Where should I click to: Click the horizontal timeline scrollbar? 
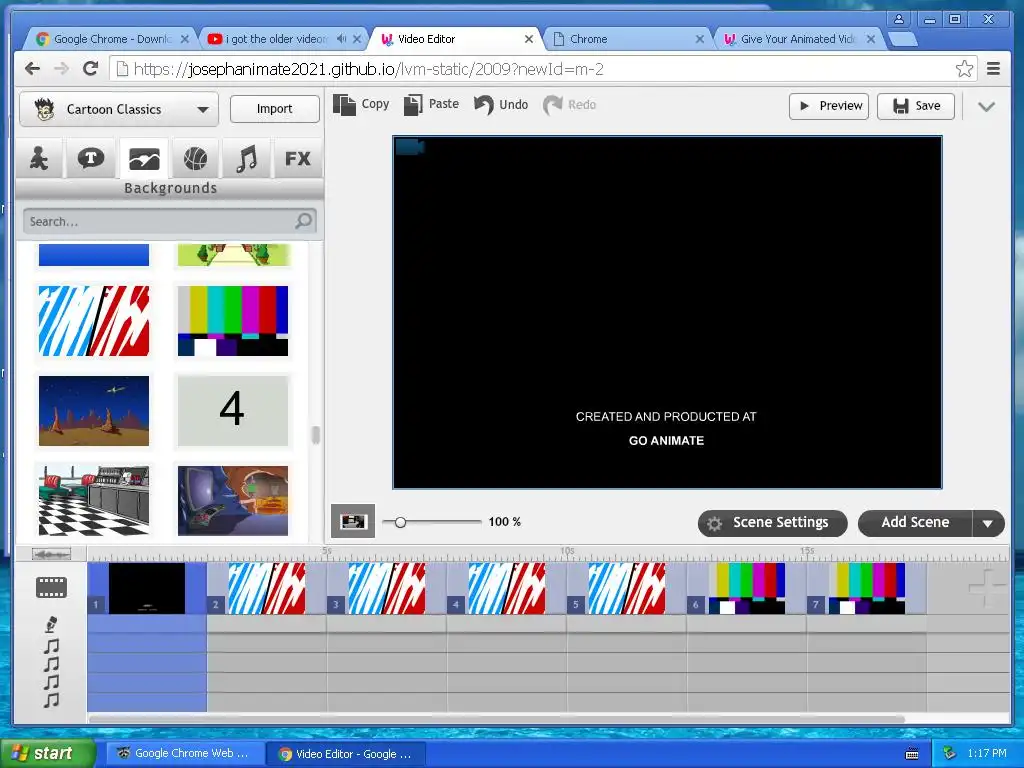coord(496,719)
